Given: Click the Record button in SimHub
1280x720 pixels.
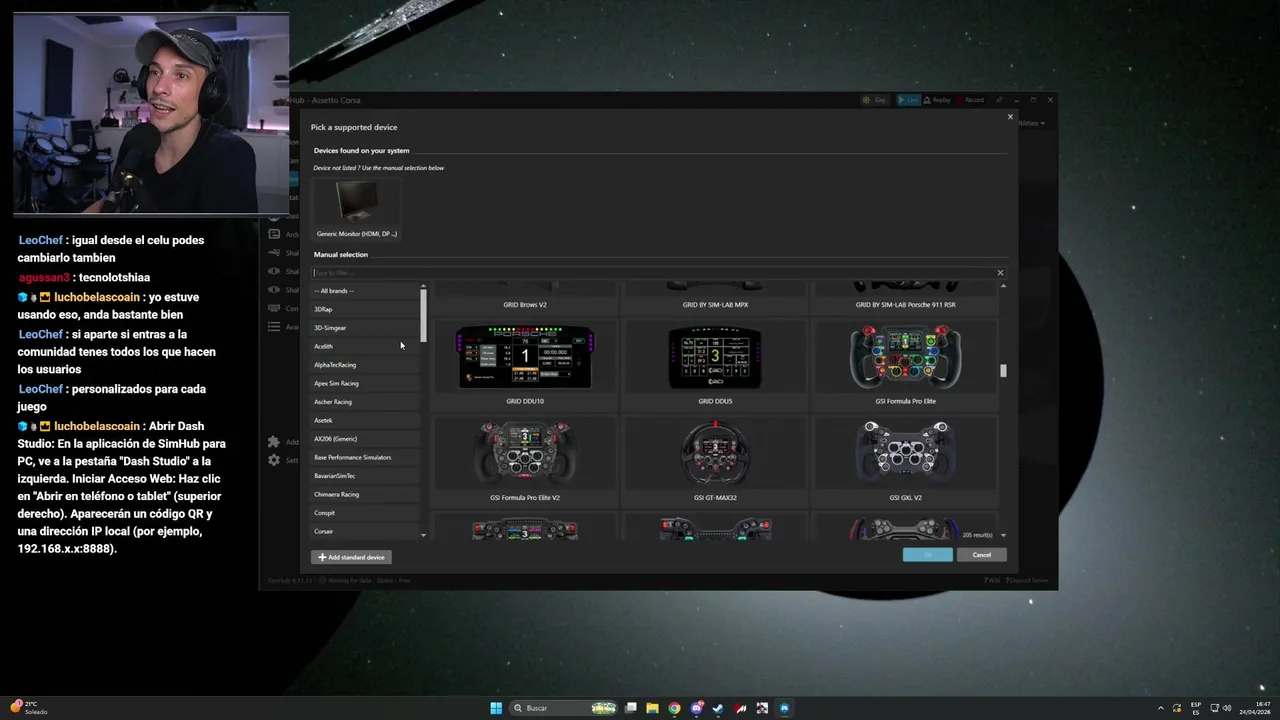Looking at the screenshot, I should tap(970, 100).
